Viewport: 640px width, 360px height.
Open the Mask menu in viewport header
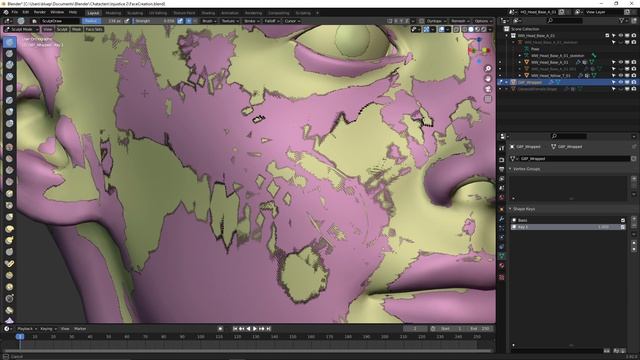[x=77, y=29]
